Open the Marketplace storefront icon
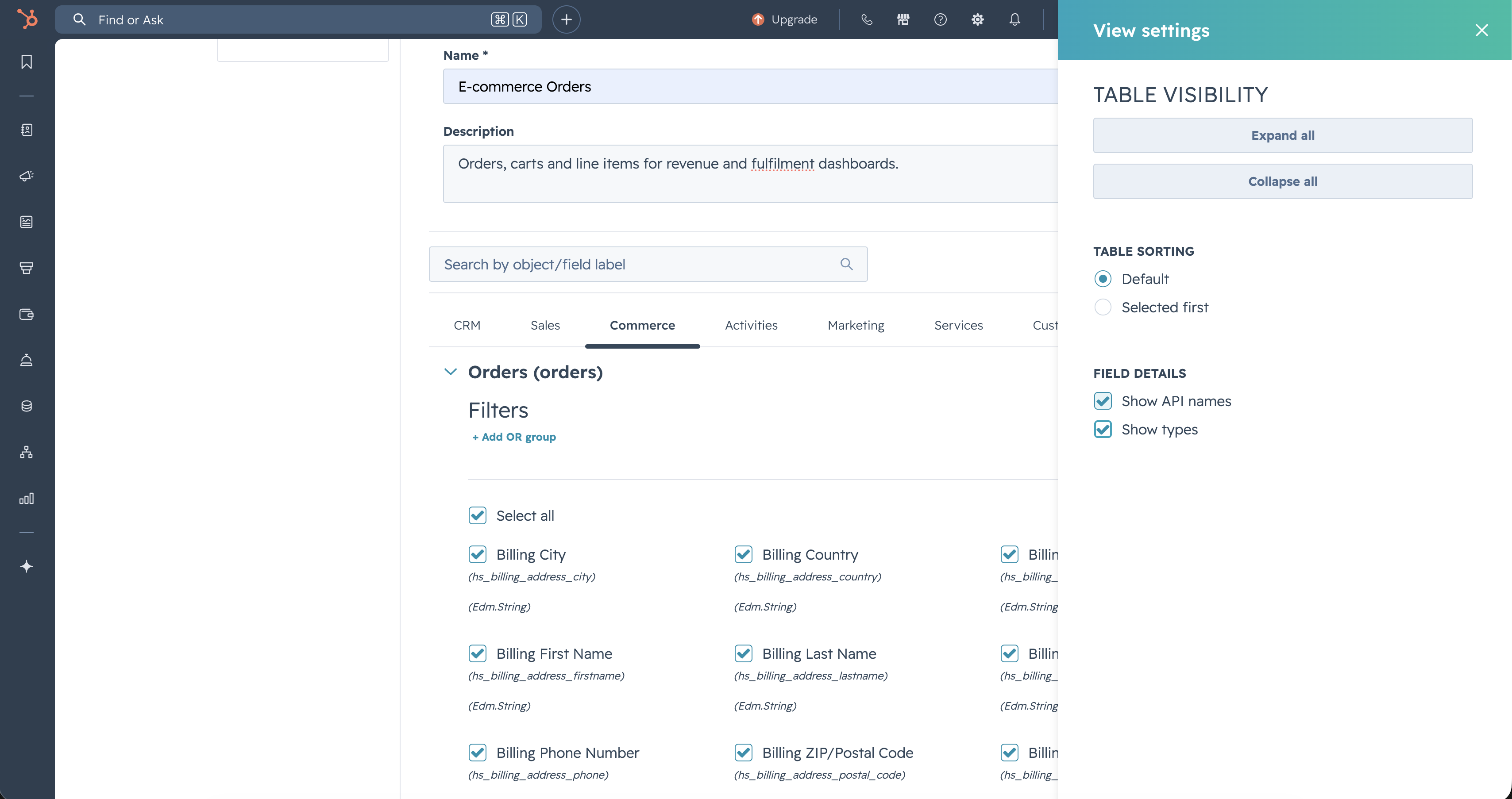This screenshot has width=1512, height=799. [x=903, y=19]
